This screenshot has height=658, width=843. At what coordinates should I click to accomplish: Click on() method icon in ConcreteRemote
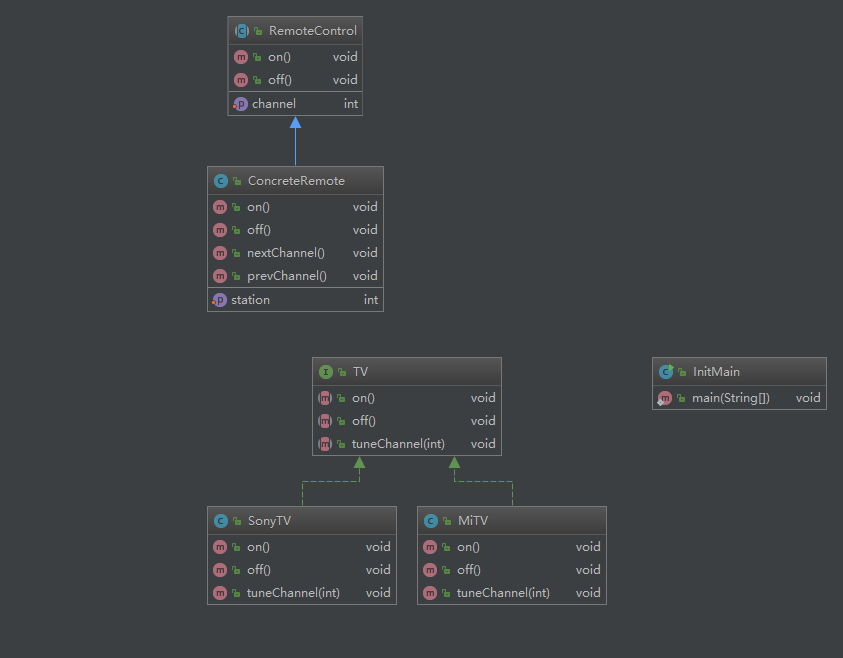pyautogui.click(x=220, y=207)
